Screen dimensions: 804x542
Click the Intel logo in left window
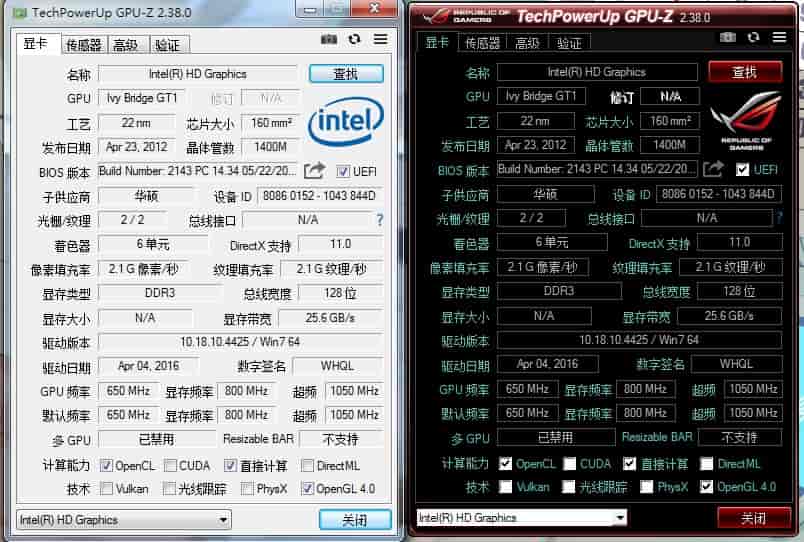346,122
